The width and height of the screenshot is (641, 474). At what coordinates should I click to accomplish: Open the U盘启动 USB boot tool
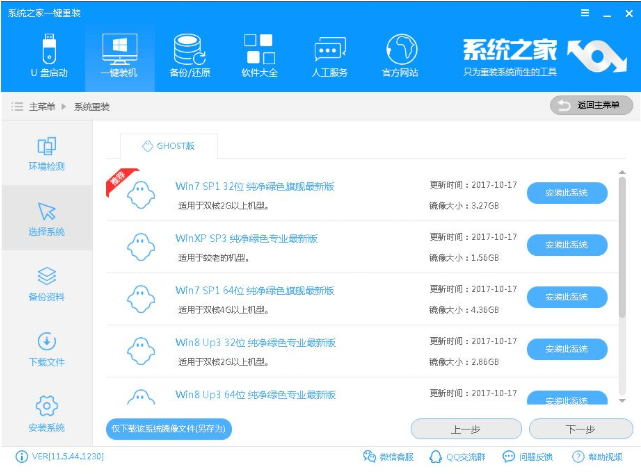[x=46, y=54]
